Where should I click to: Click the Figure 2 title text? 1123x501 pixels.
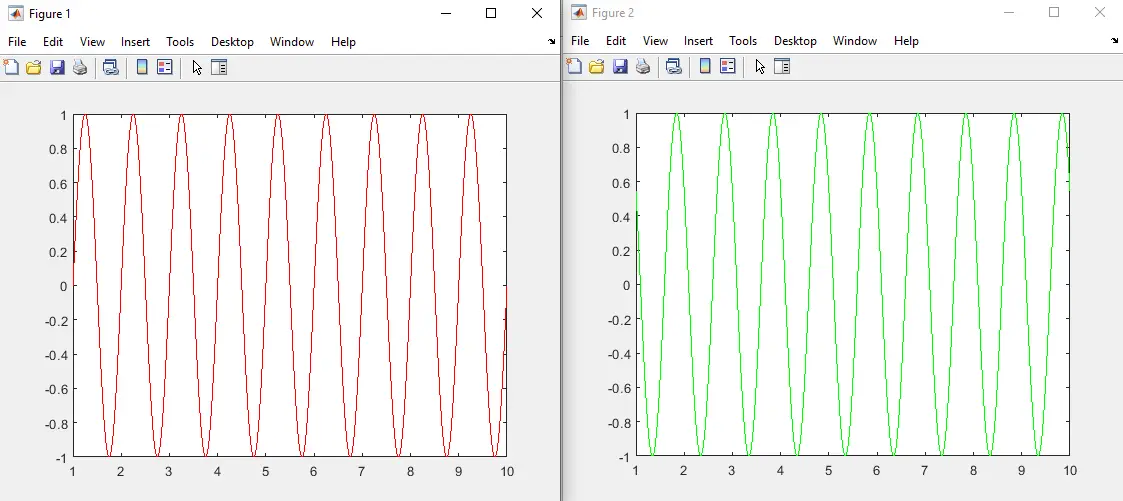pyautogui.click(x=613, y=13)
